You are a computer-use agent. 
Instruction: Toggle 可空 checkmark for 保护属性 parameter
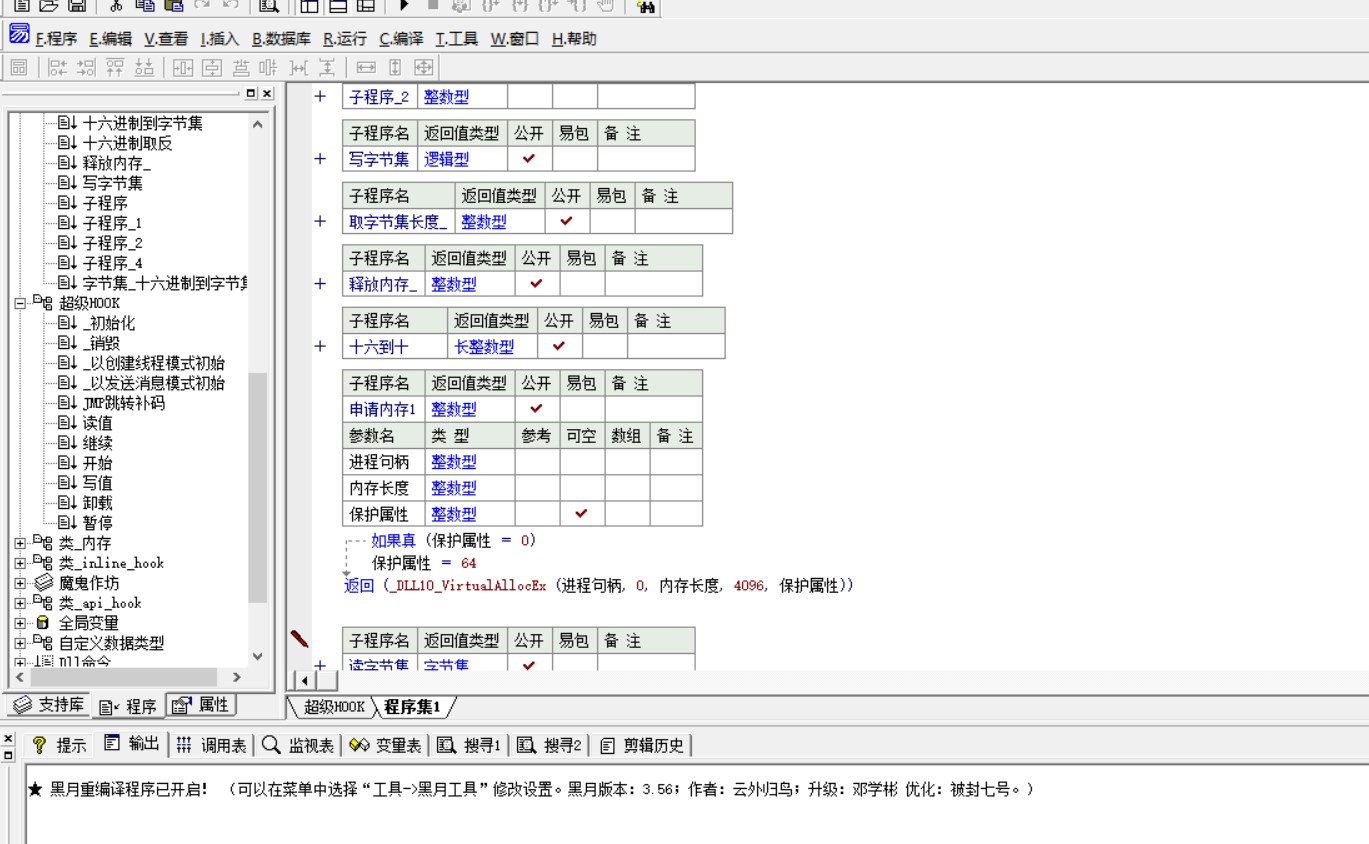pyautogui.click(x=581, y=514)
